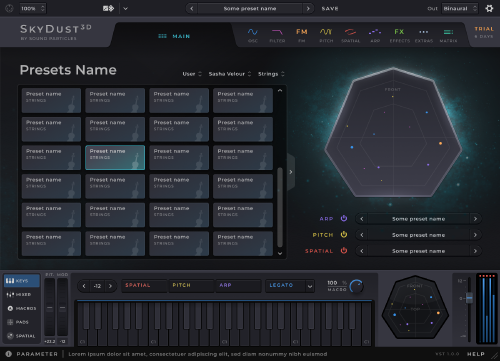Increase the octave transpose with the right arrow
Viewport: 500px width, 361px height.
[x=110, y=286]
